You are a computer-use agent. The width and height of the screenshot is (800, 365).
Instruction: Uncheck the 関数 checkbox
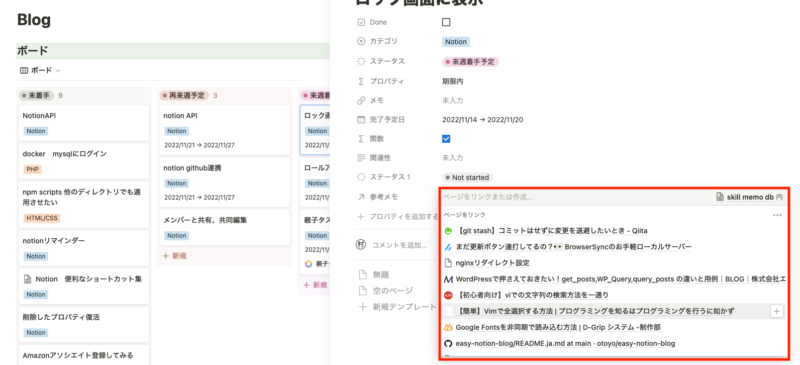[446, 139]
